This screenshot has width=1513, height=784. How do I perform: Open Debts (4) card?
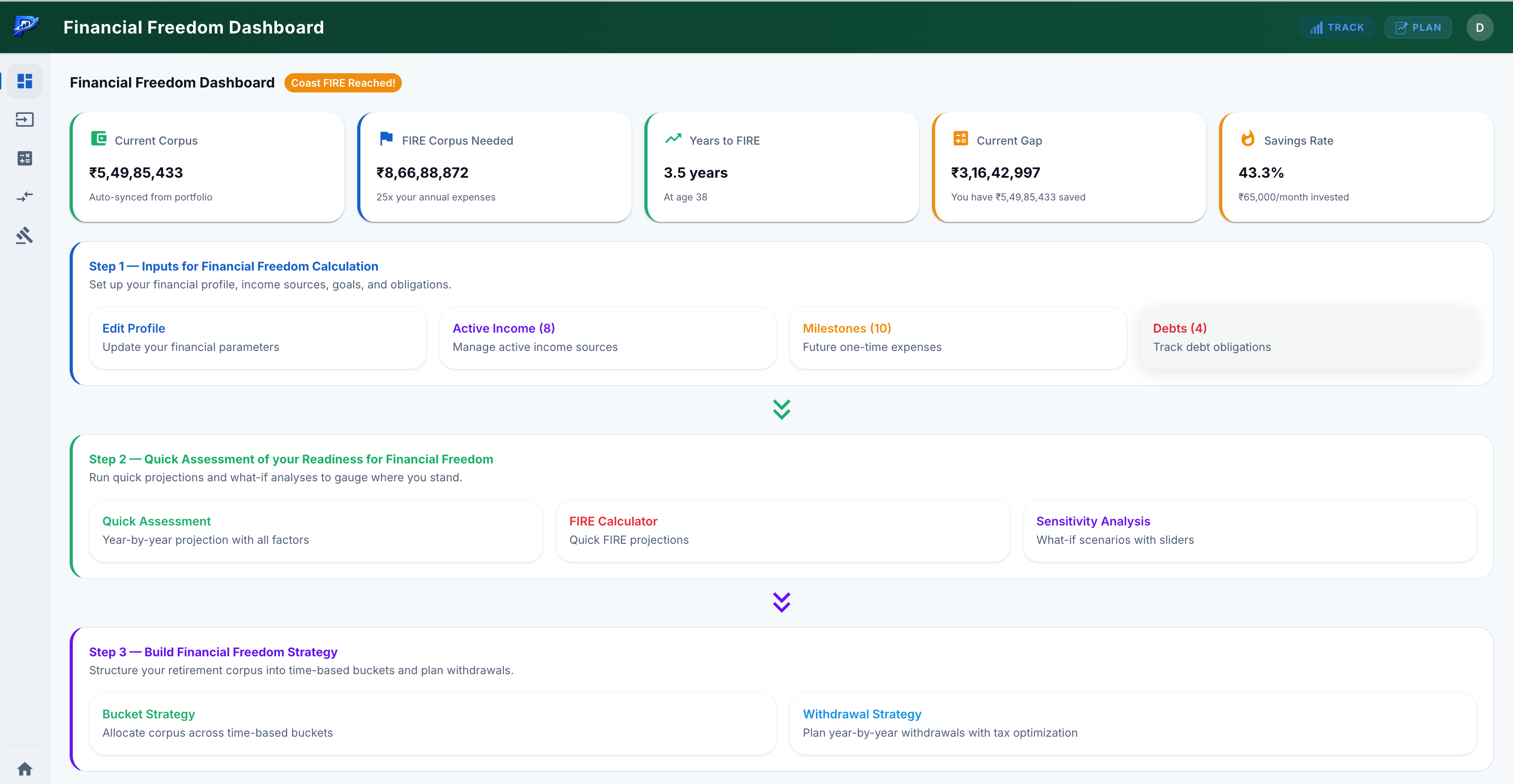click(1308, 338)
